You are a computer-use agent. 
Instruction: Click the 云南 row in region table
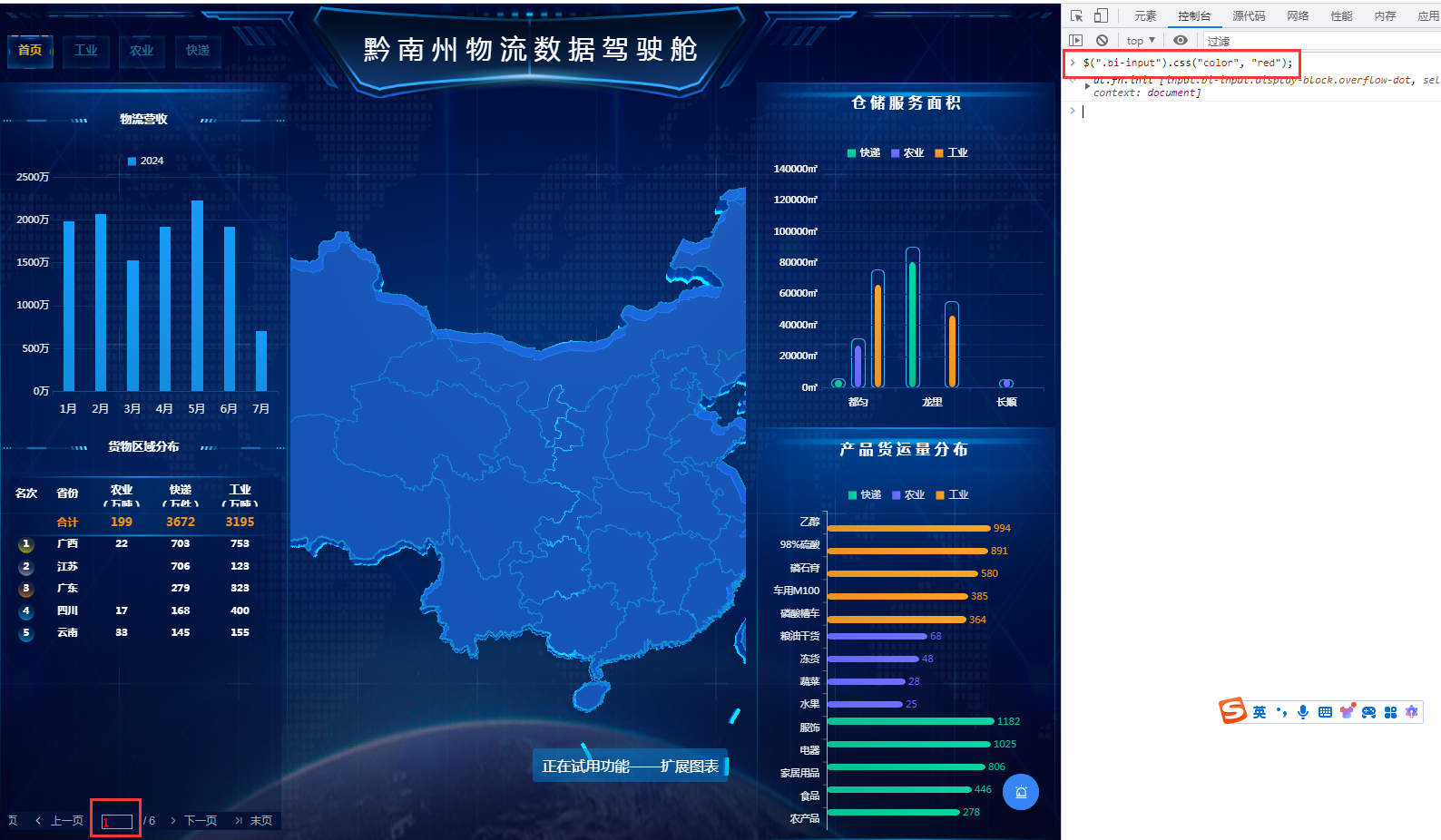pyautogui.click(x=142, y=632)
